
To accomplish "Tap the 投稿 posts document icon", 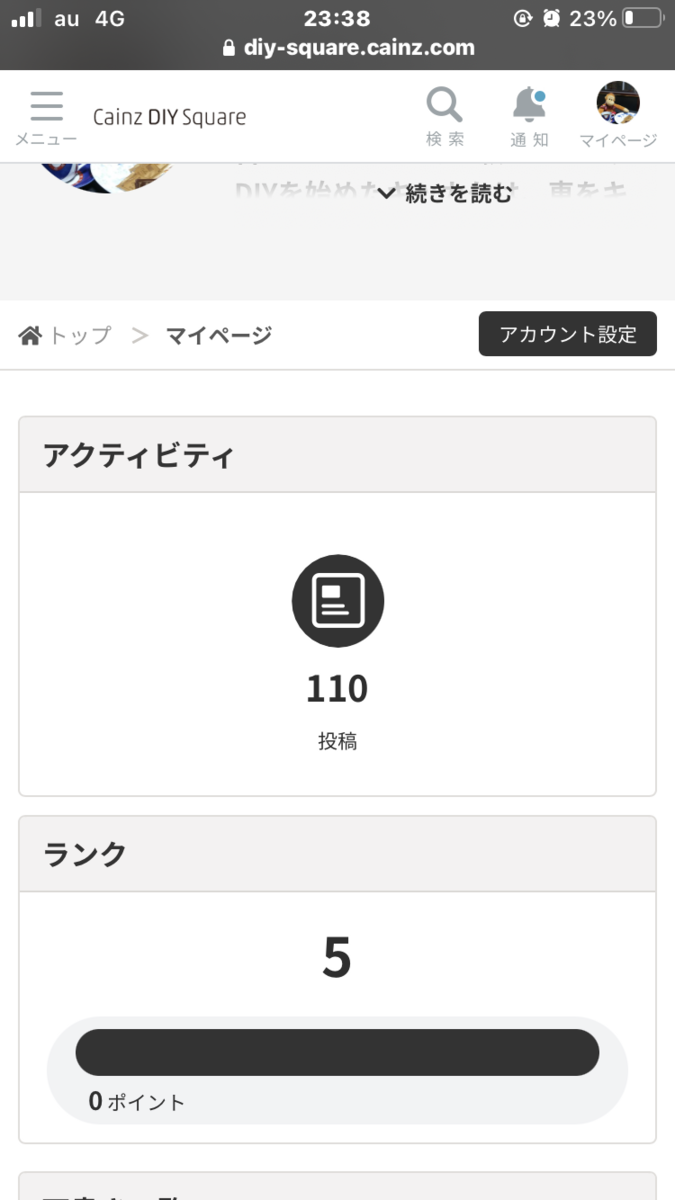I will pyautogui.click(x=337, y=602).
